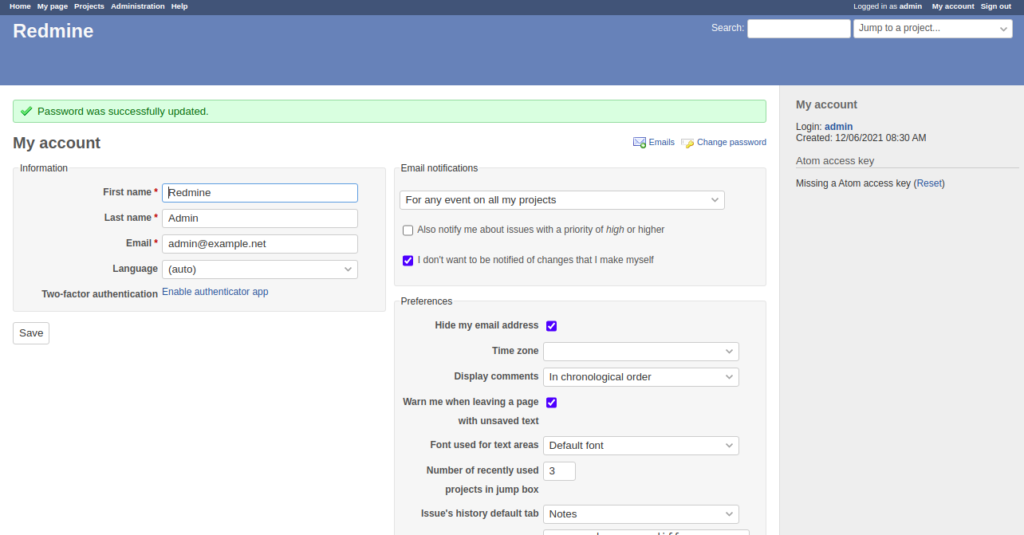Open My account in top menu
Viewport: 1024px width, 535px height.
[x=953, y=6]
